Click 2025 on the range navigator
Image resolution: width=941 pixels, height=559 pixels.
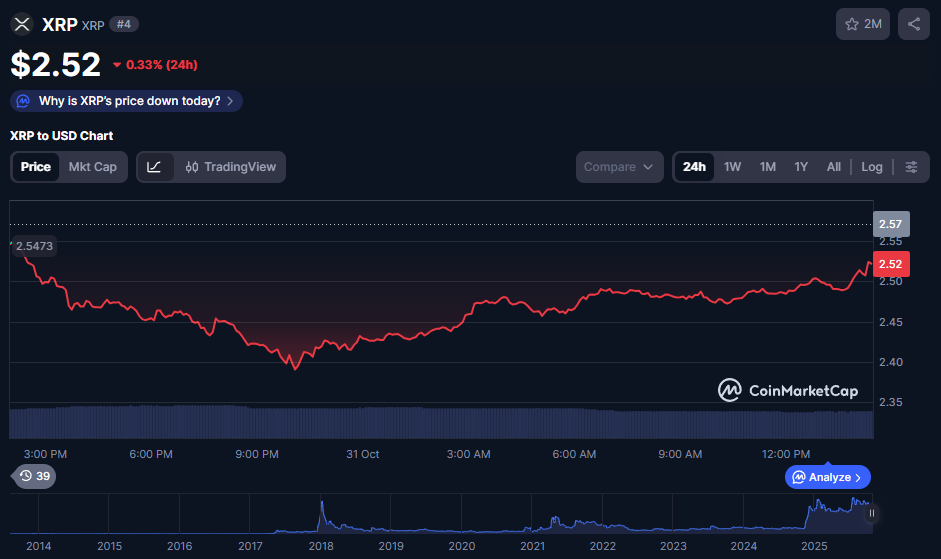pos(814,546)
